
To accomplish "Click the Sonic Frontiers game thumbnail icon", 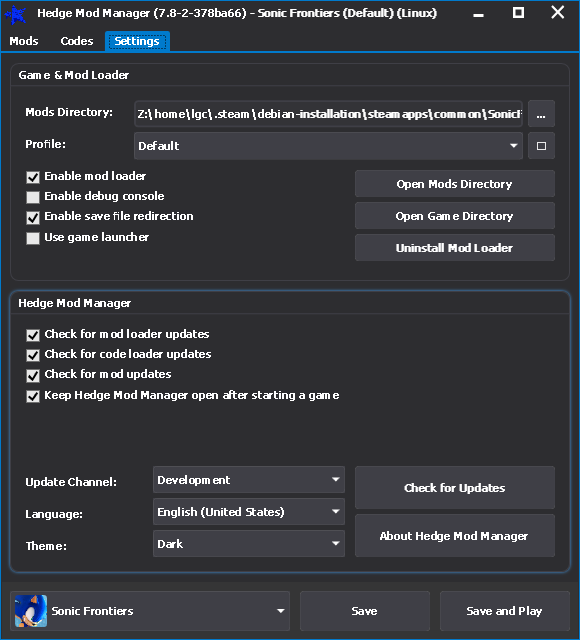I will coord(31,611).
